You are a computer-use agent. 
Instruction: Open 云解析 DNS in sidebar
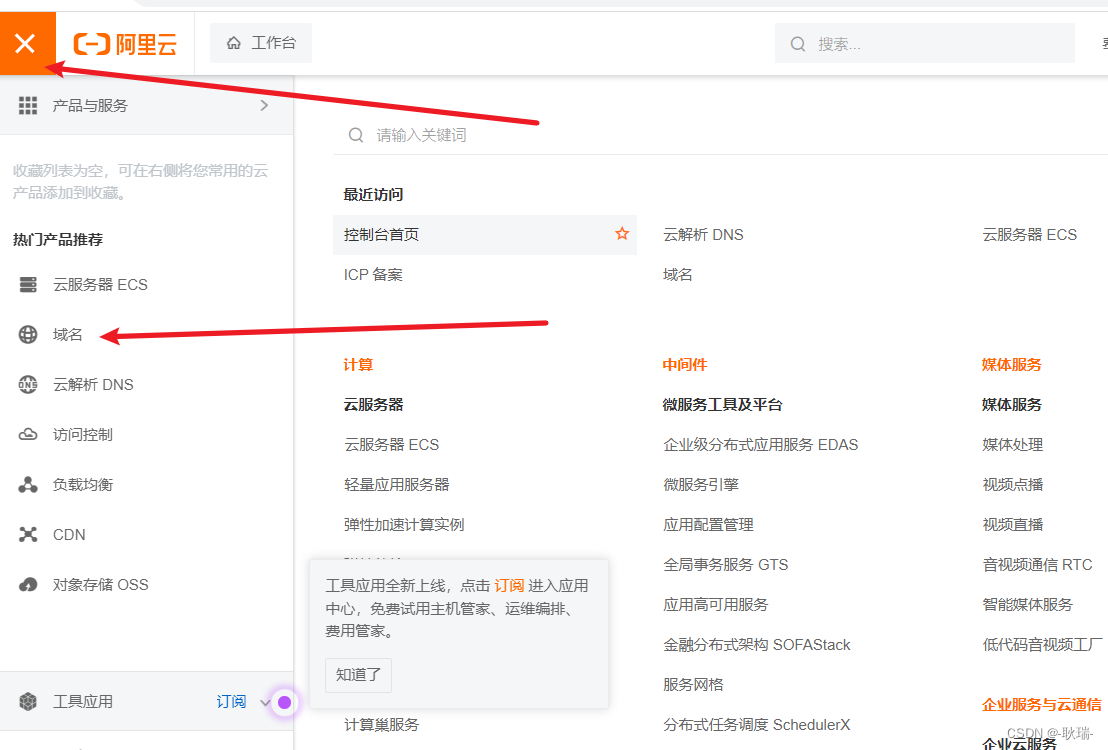tap(93, 385)
